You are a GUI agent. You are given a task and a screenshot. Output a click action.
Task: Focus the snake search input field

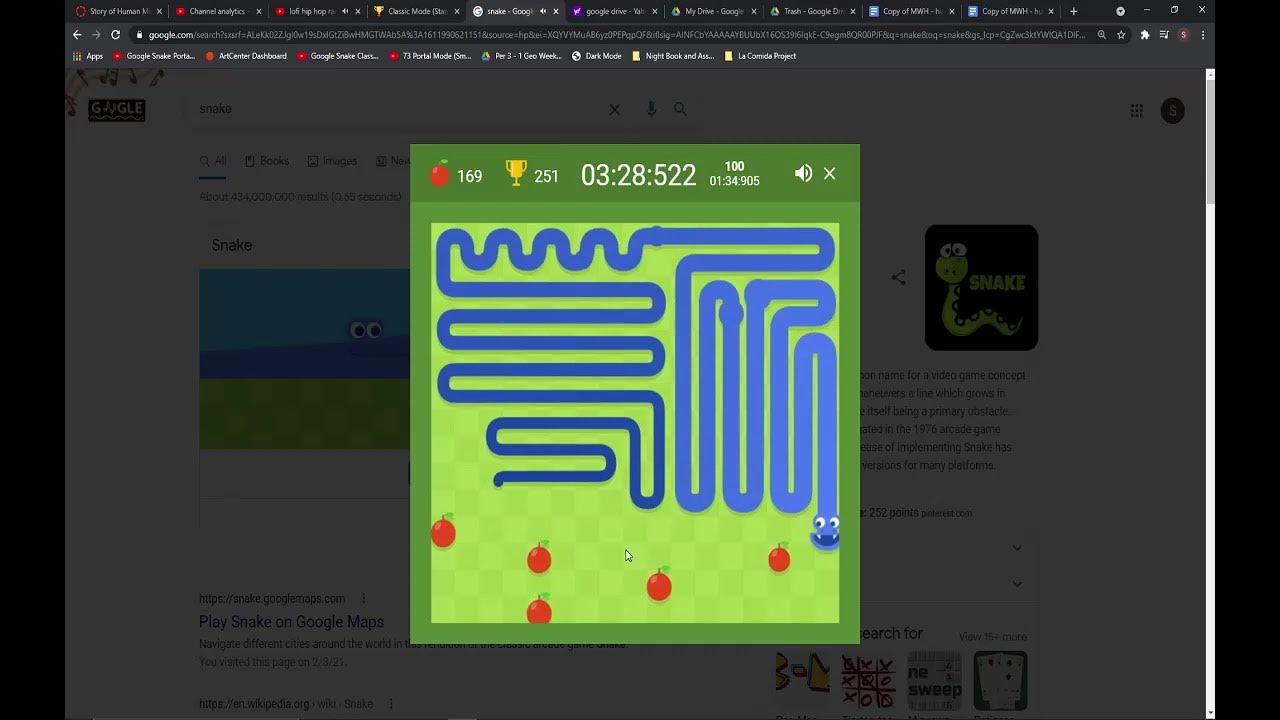click(x=400, y=109)
